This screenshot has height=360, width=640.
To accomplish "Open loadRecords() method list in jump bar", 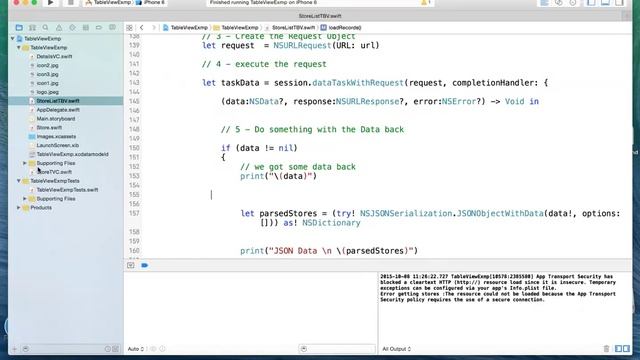I will 341,28.
